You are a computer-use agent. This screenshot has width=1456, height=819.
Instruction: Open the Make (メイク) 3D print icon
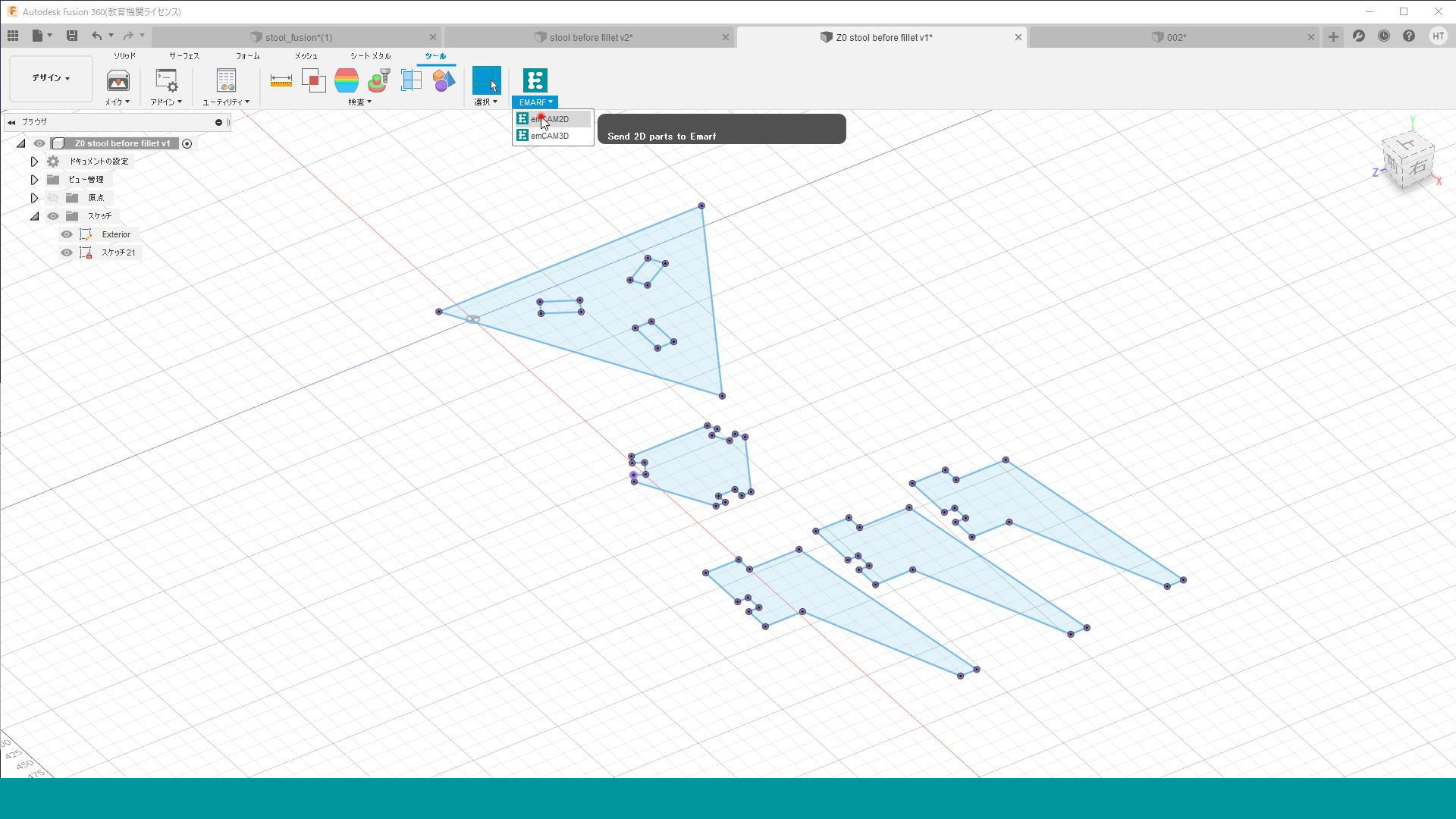[x=118, y=80]
